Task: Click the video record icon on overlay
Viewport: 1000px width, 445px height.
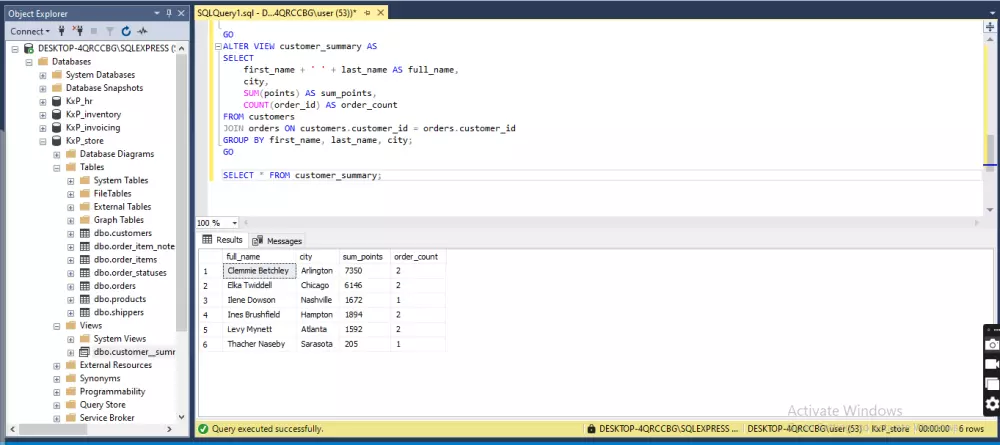Action: pos(992,364)
